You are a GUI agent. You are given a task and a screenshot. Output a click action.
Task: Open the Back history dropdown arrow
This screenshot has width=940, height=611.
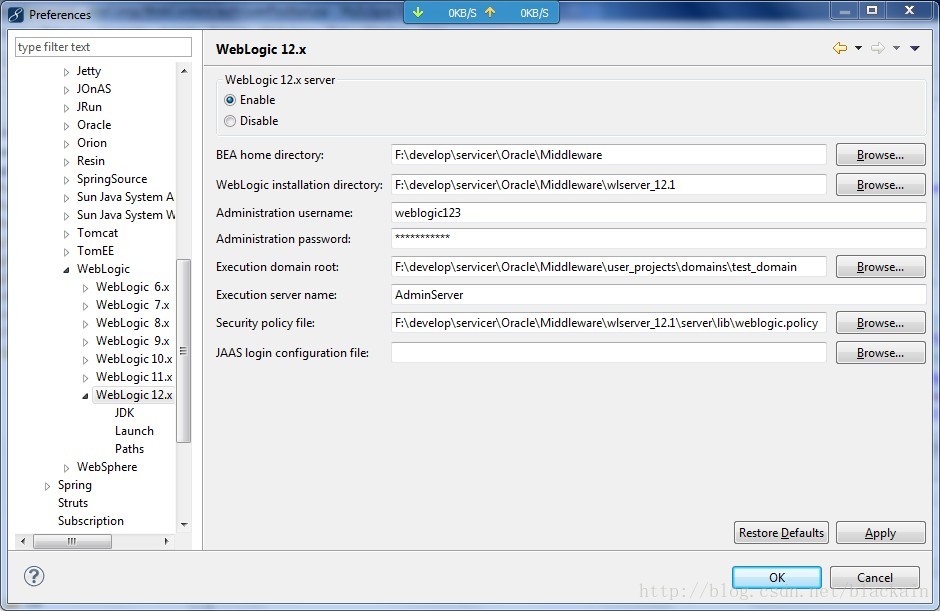point(858,48)
